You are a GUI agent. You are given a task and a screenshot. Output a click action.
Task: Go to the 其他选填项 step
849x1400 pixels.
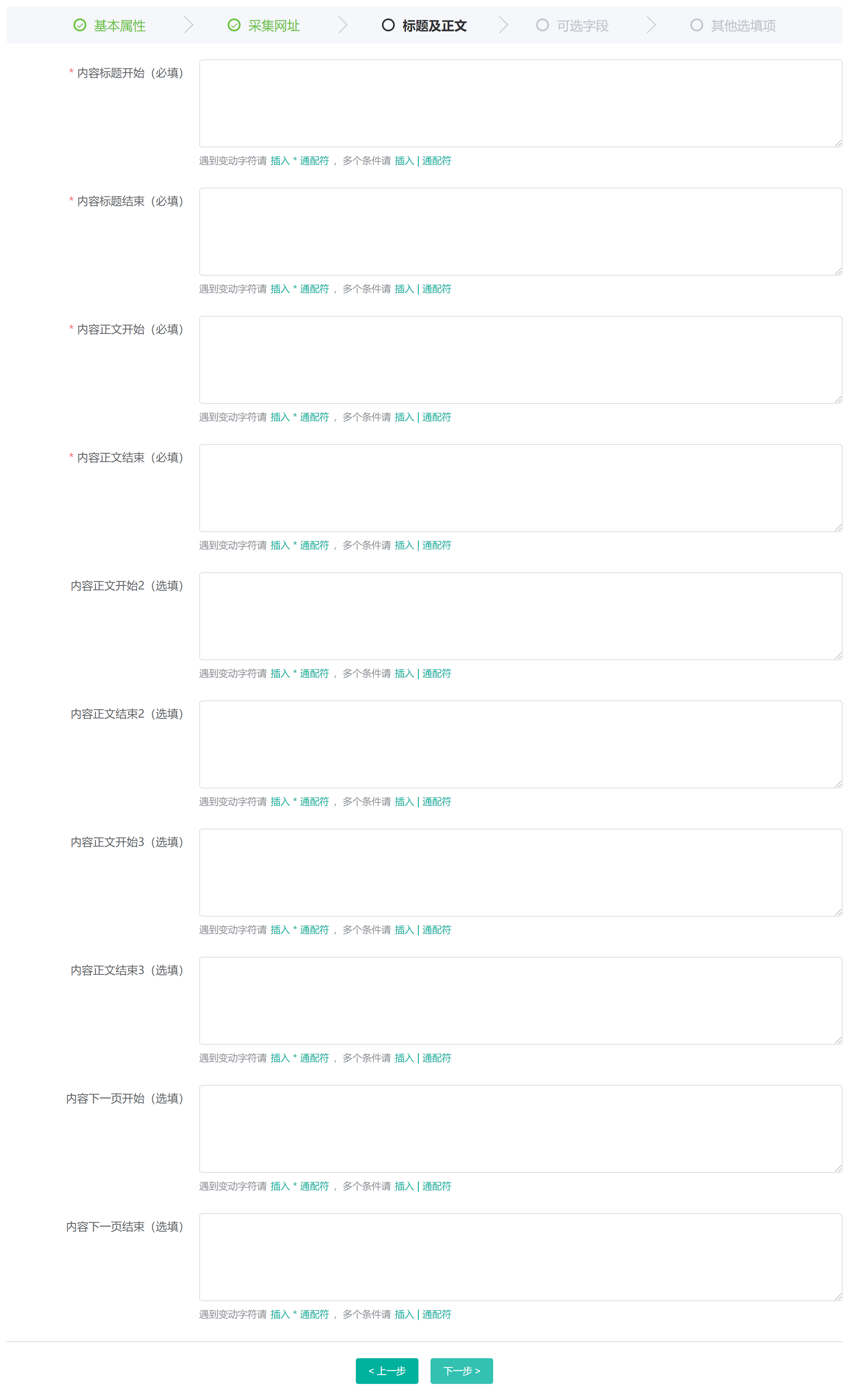click(743, 26)
